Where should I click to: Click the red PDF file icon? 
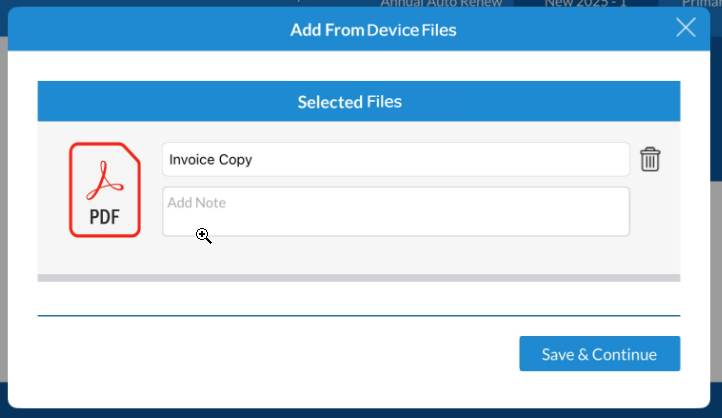(105, 190)
